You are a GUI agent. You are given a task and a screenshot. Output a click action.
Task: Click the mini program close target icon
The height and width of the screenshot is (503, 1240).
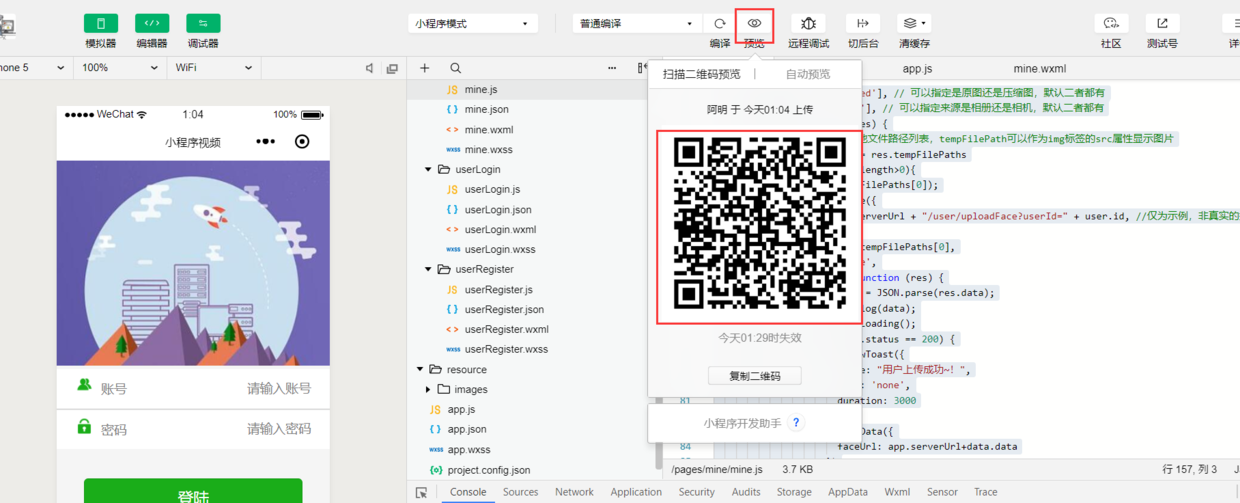[x=302, y=142]
